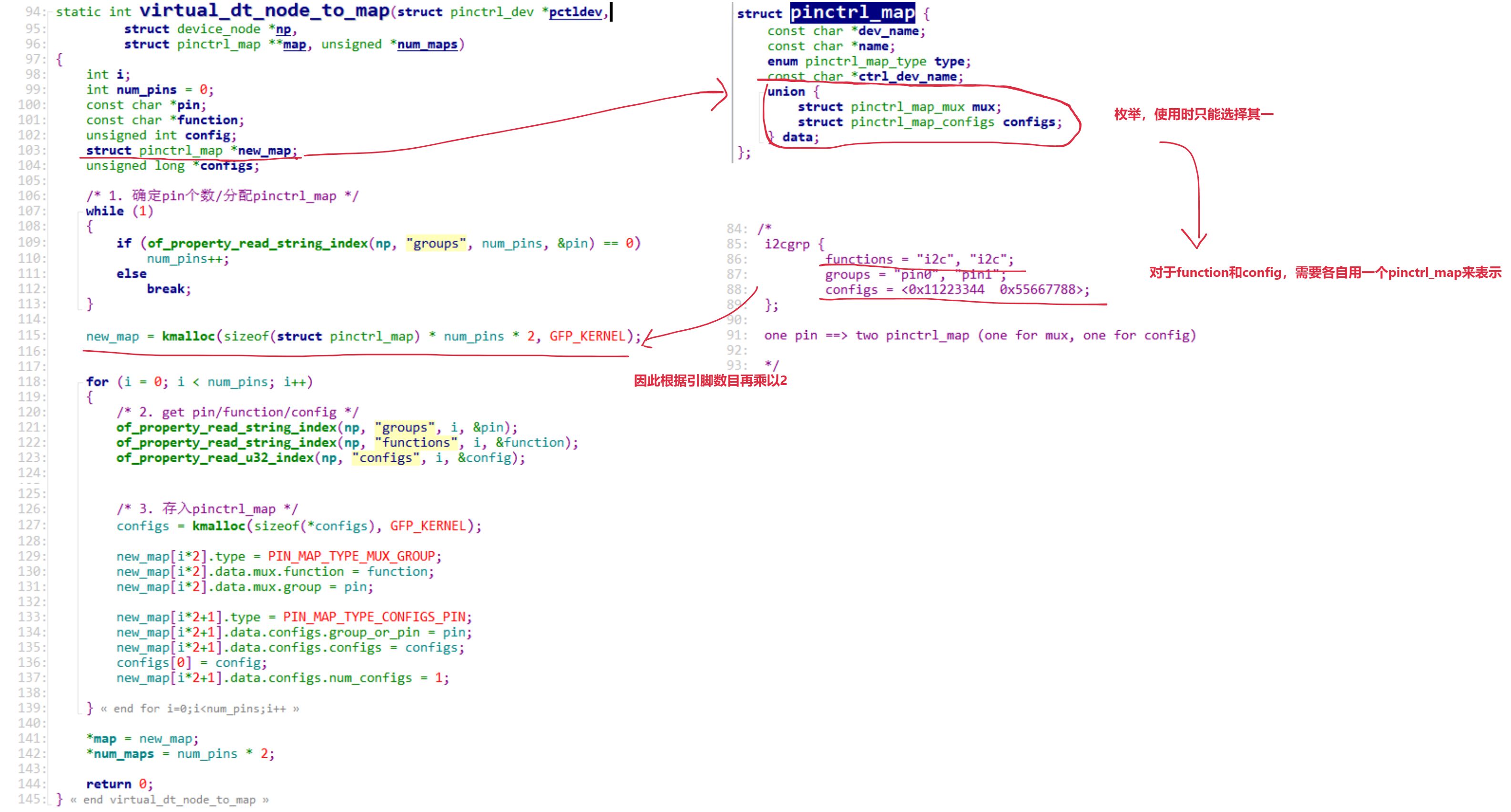Image resolution: width=1511 pixels, height=812 pixels.
Task: Click the line 126 comment about storing pinctrl_map
Action: point(207,508)
